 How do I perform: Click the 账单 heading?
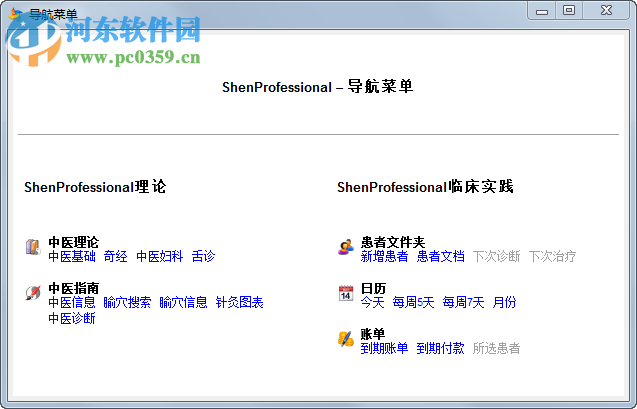(373, 334)
